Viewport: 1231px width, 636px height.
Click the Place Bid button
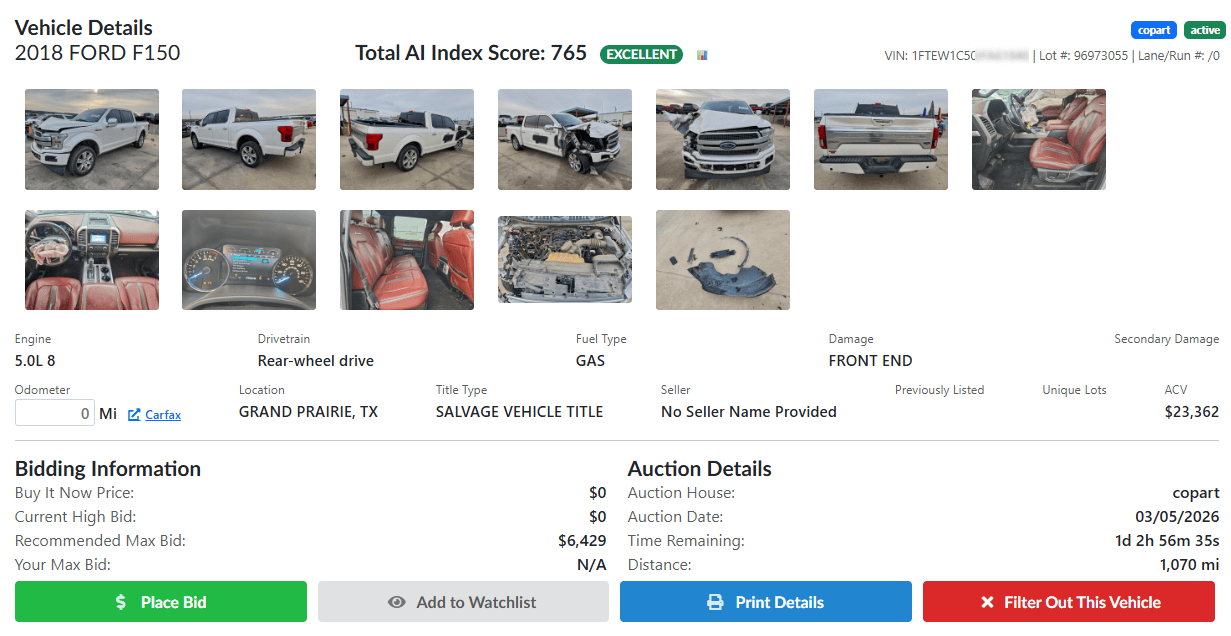(x=161, y=602)
